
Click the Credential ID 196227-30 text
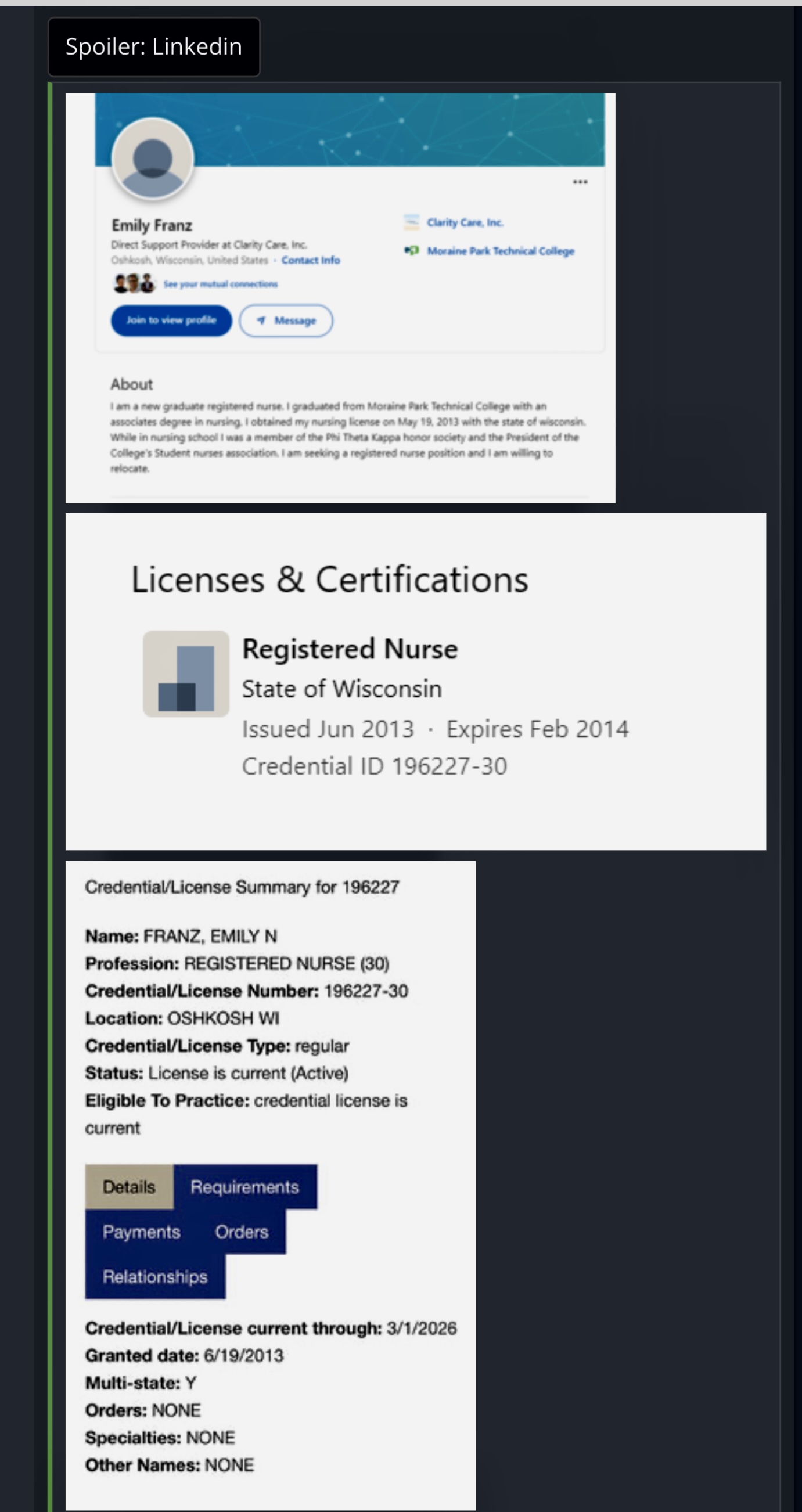coord(375,766)
